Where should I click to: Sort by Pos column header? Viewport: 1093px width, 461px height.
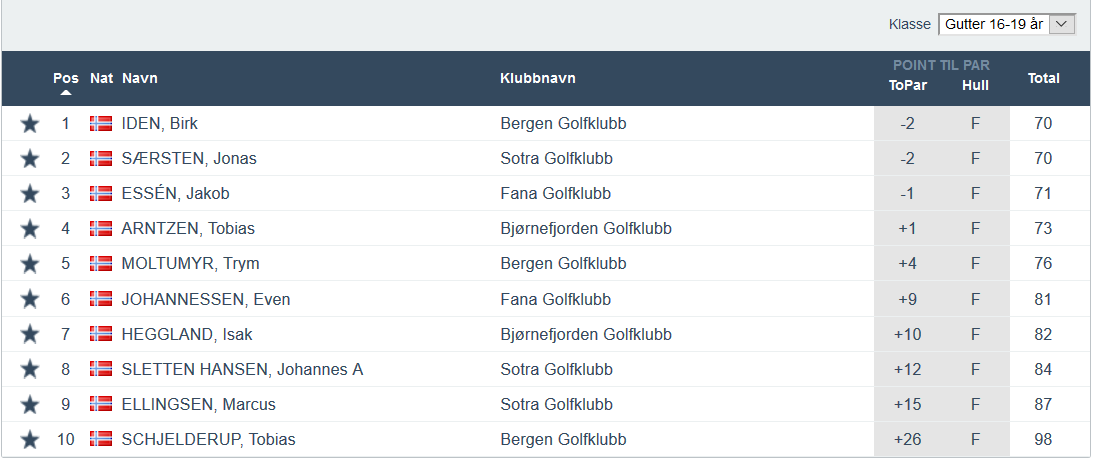[66, 79]
